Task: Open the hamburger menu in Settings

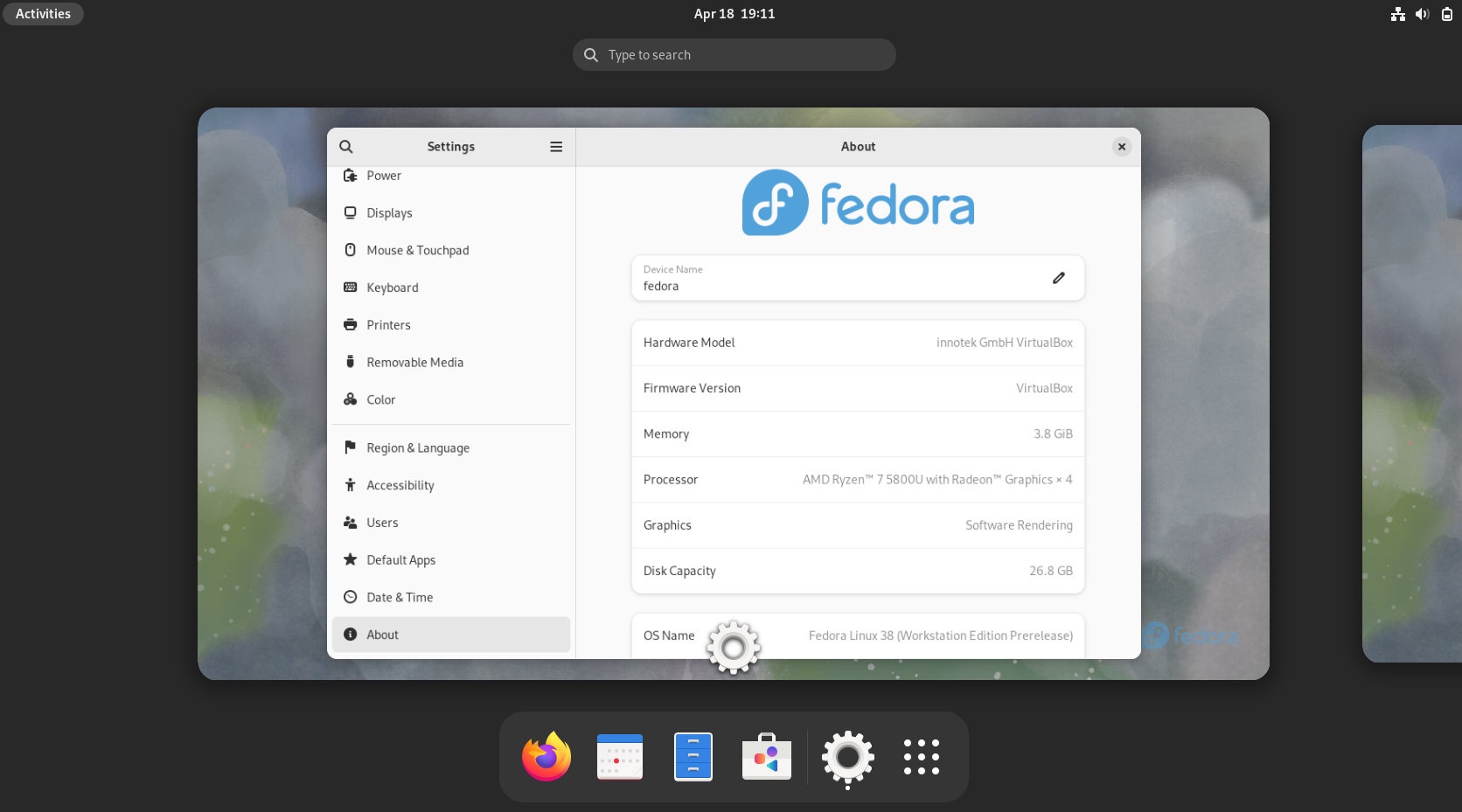Action: coord(556,146)
